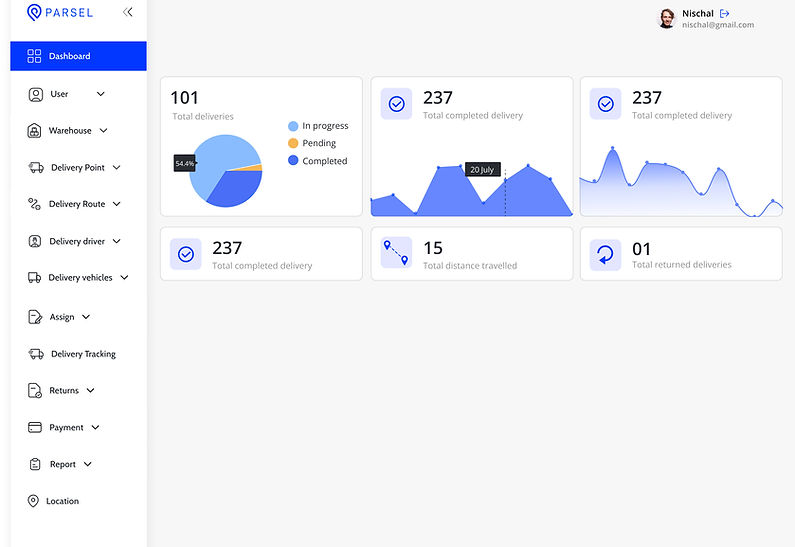
Task: Expand the Delivery vehicles dropdown arrow
Action: (x=124, y=278)
